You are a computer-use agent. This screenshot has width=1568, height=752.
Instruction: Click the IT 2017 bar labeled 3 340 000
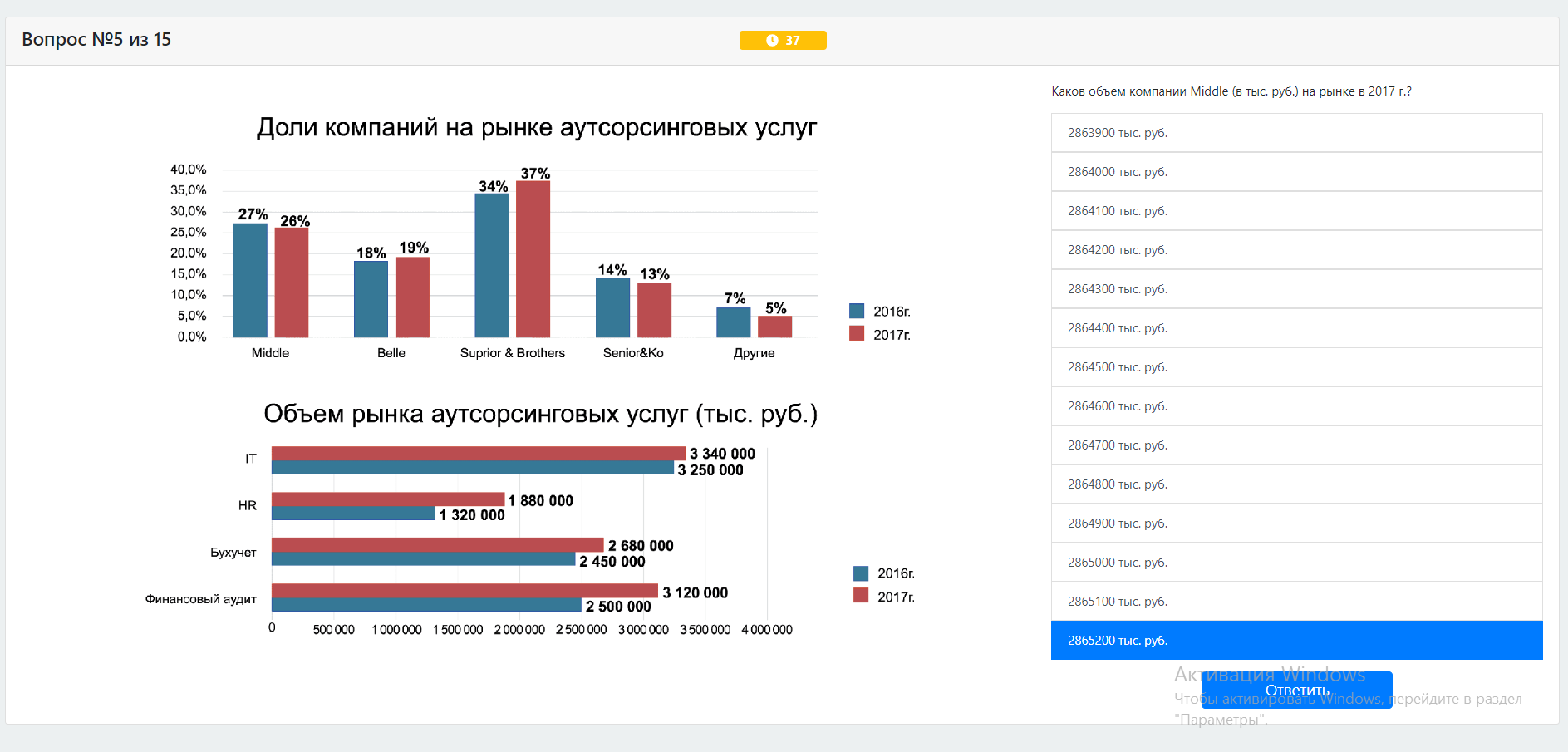click(x=478, y=453)
